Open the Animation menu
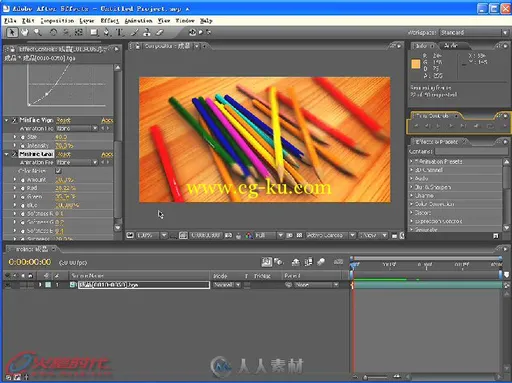Image resolution: width=512 pixels, height=383 pixels. click(x=138, y=21)
